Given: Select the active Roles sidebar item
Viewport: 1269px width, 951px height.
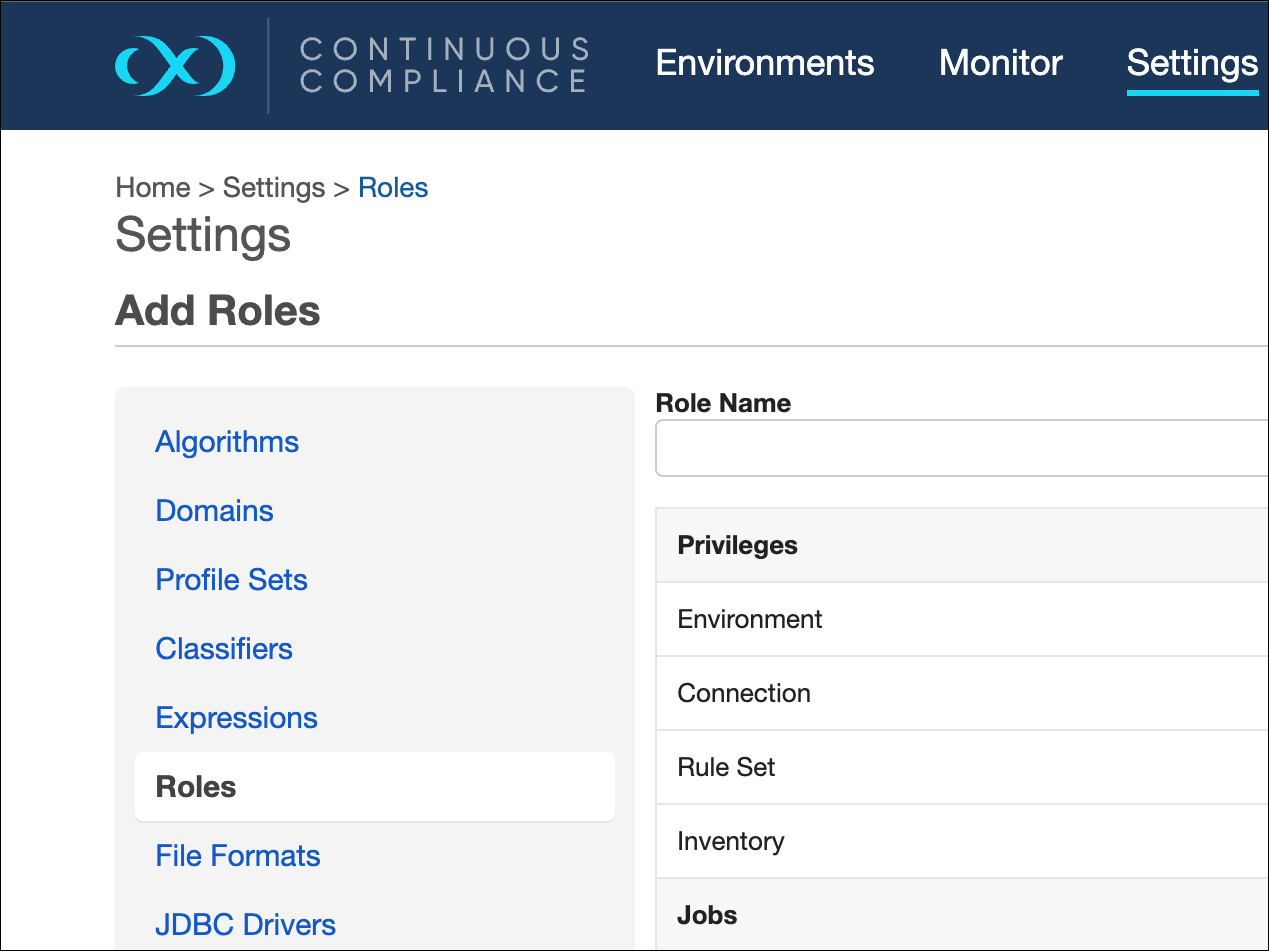Looking at the screenshot, I should pos(196,787).
